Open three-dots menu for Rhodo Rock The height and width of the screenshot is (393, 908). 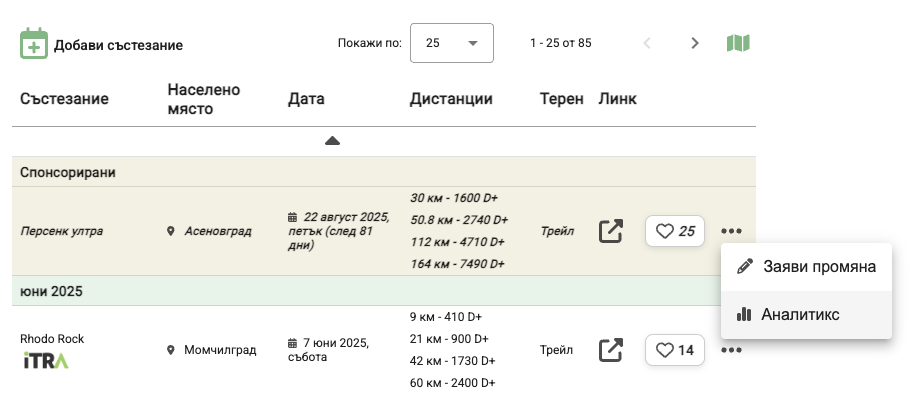coord(731,350)
